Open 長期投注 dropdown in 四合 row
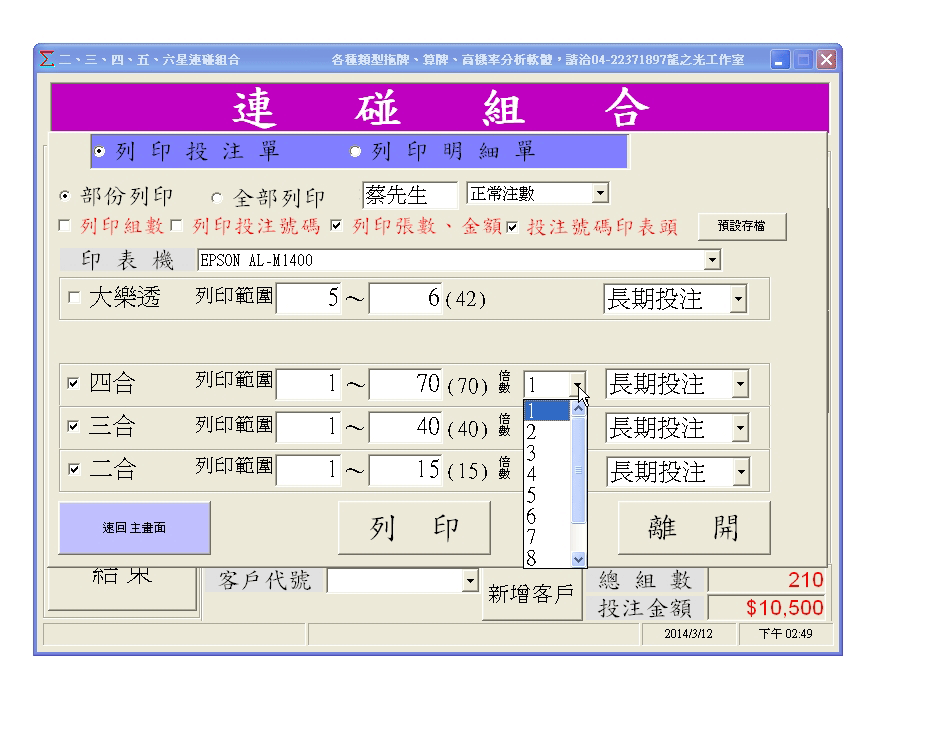Image resolution: width=945 pixels, height=743 pixels. point(740,384)
